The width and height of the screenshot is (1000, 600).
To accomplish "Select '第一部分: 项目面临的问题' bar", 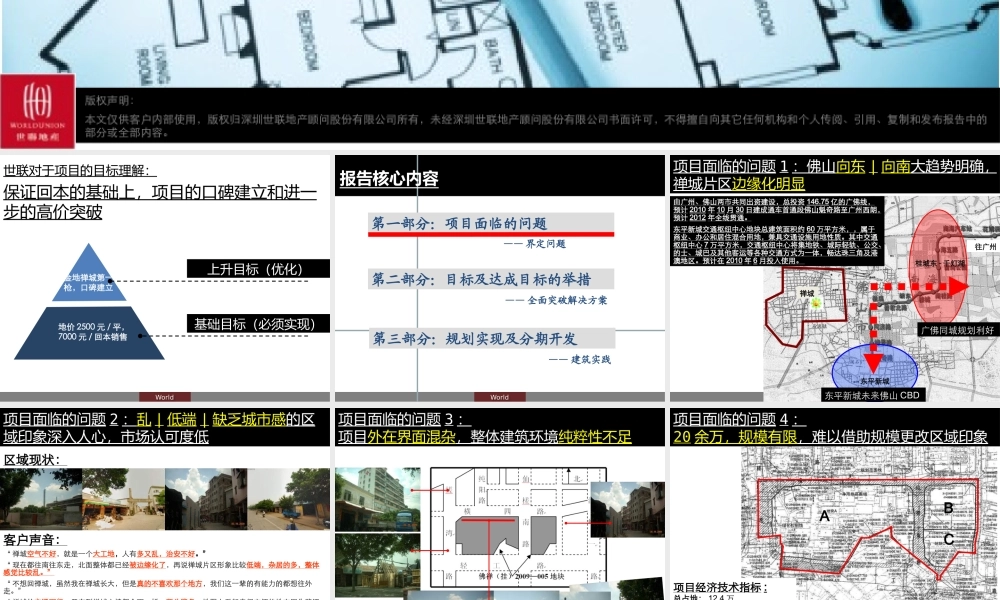I will coord(490,224).
